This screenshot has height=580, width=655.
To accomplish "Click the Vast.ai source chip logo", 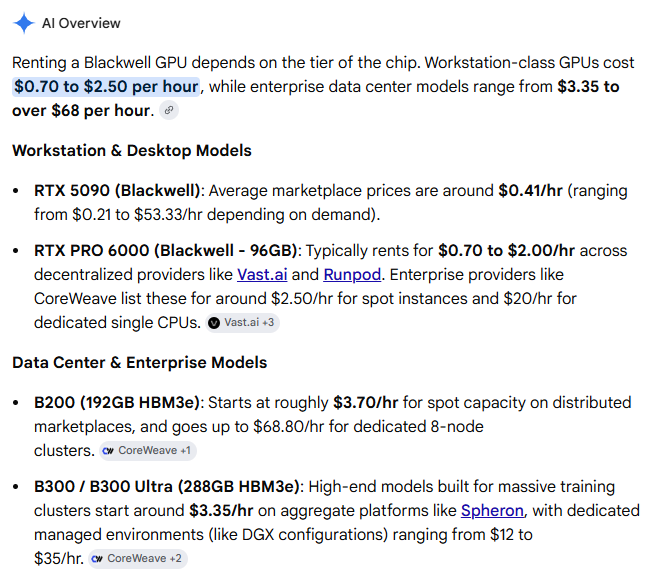I will tap(214, 323).
